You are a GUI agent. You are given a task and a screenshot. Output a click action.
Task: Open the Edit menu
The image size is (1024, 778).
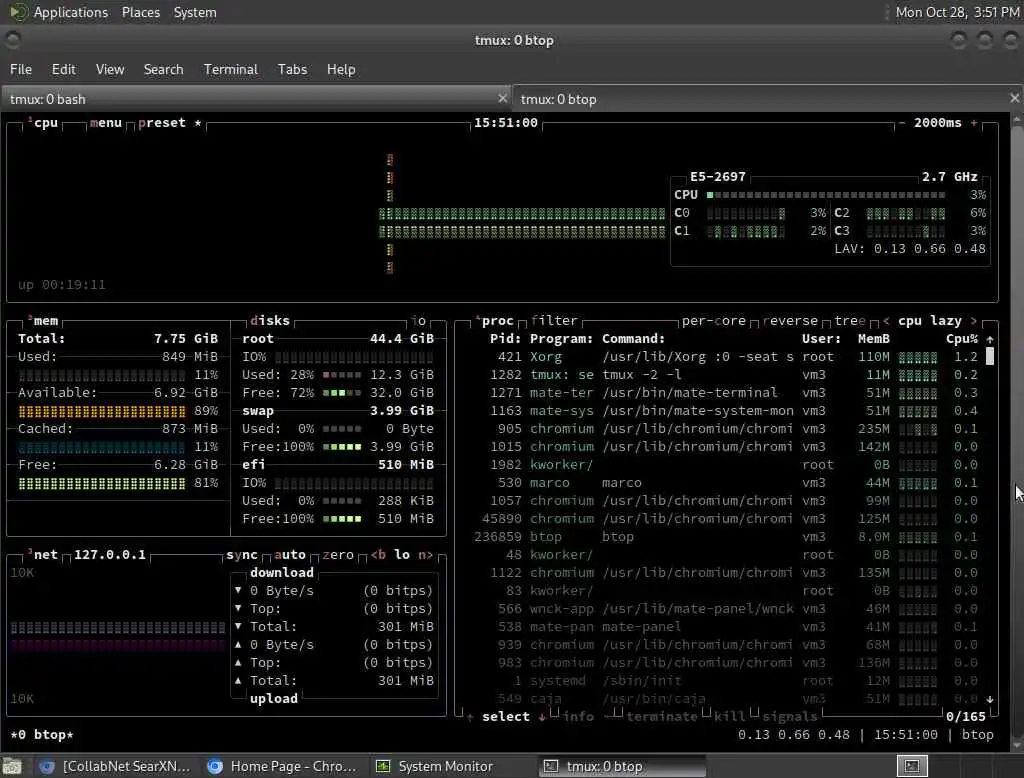point(63,69)
